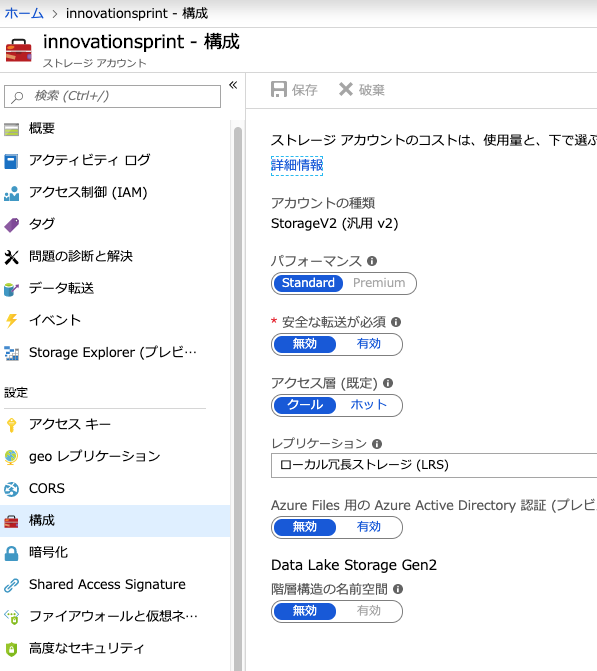Open the レプリケーション dropdown (LRS)
The image size is (597, 671).
click(434, 465)
